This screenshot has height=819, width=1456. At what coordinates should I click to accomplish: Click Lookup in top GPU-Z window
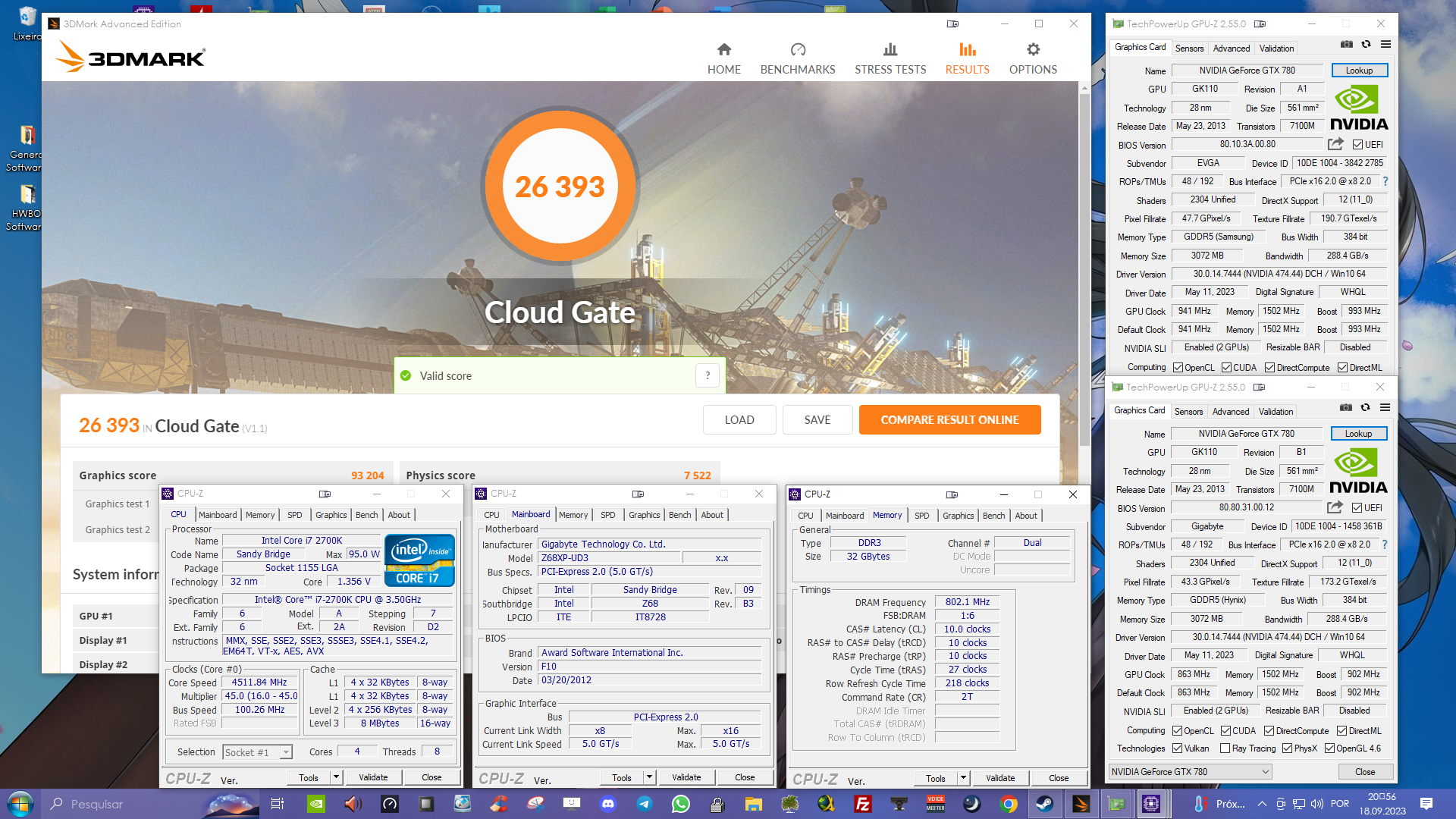click(1359, 71)
